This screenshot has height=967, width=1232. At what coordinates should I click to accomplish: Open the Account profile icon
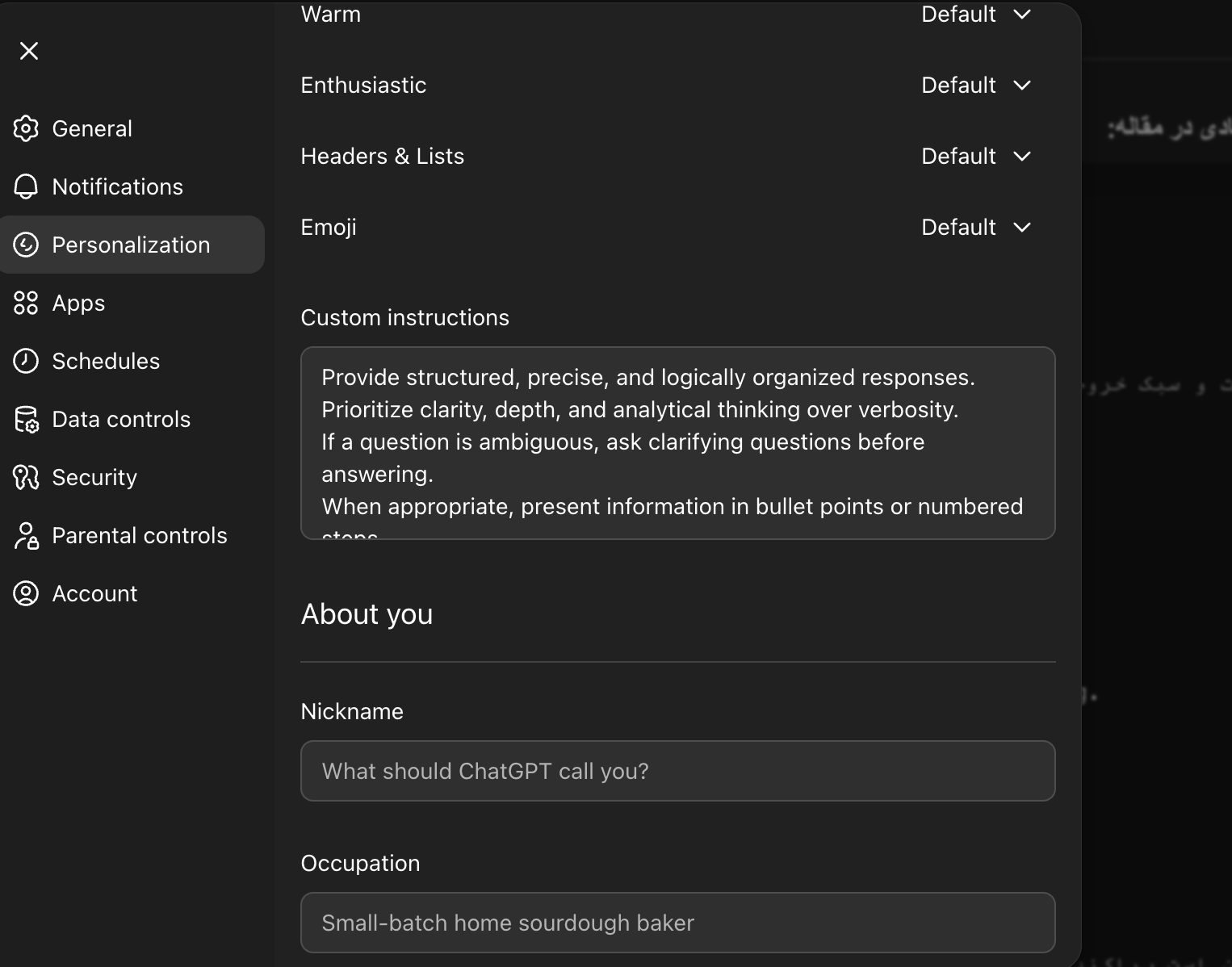[26, 593]
